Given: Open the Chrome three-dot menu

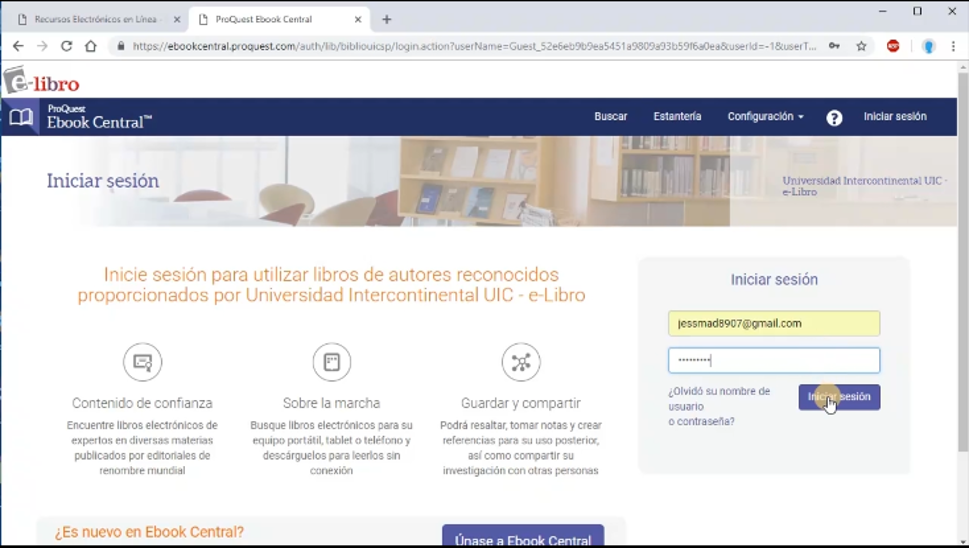Looking at the screenshot, I should [x=953, y=46].
